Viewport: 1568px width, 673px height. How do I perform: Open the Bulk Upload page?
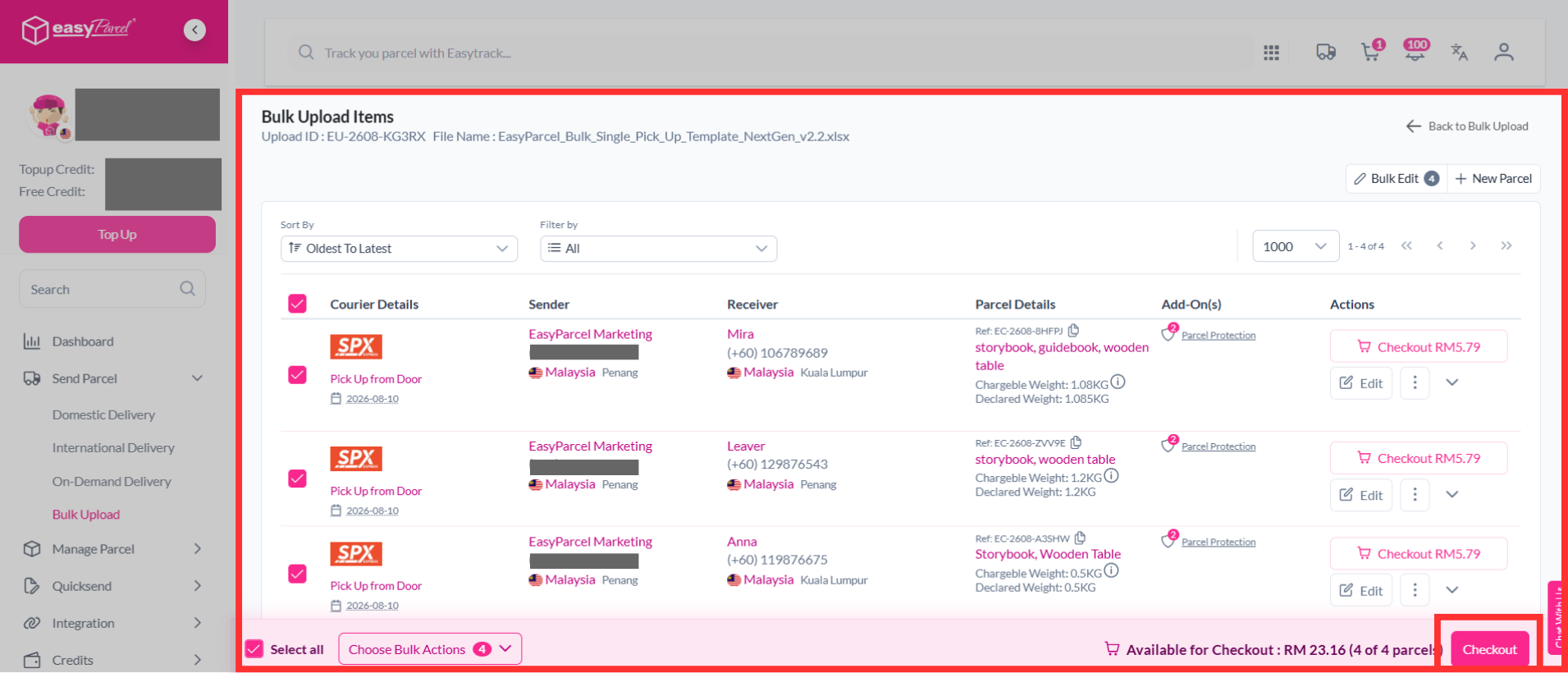click(x=86, y=515)
